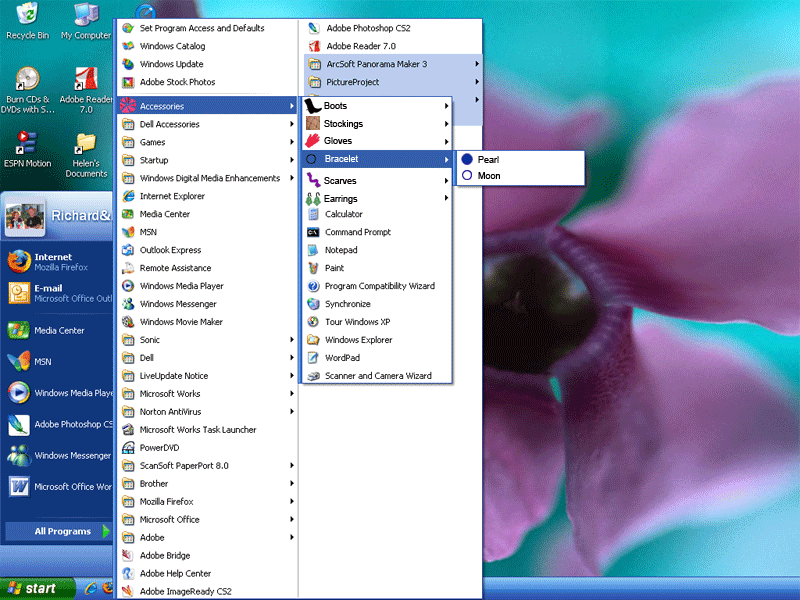Open the Adobe Reader 7.0 desktop shortcut
This screenshot has height=600, width=800.
(x=86, y=91)
